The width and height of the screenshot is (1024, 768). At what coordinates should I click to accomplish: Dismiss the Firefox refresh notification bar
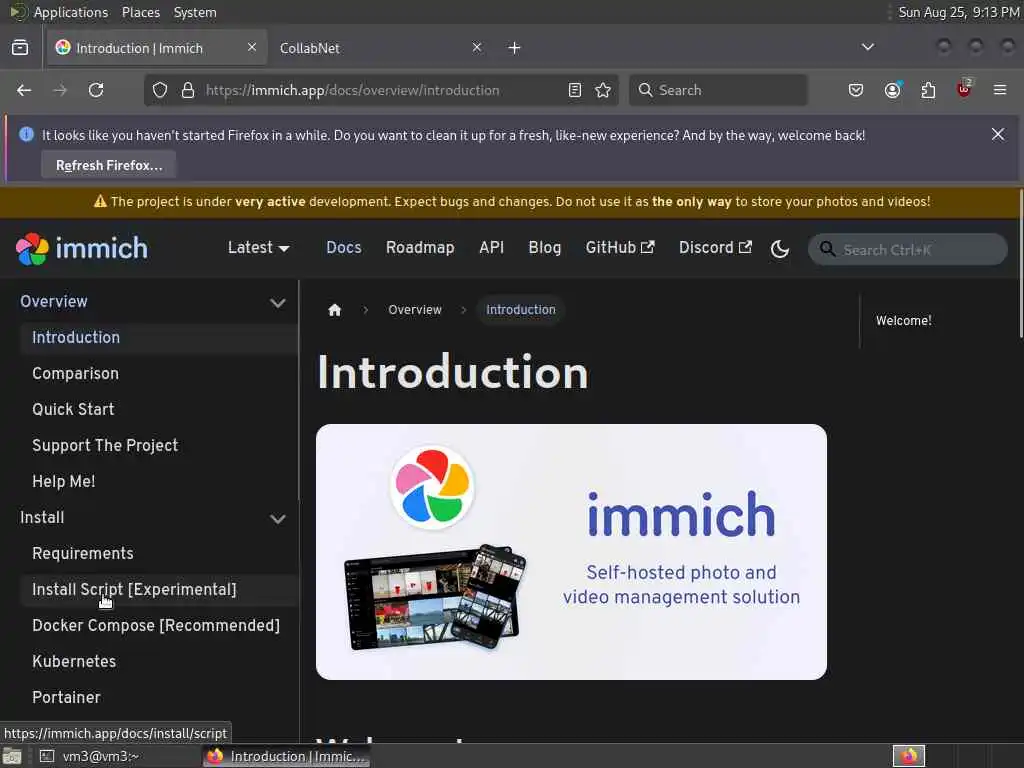pos(997,134)
